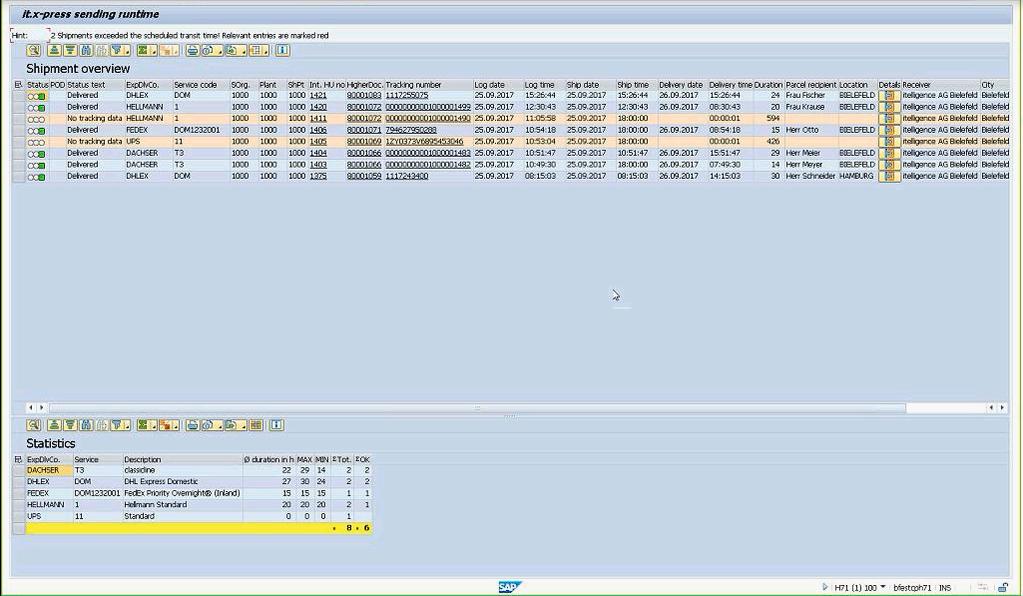Screen dimensions: 1023x596
Task: Open higher-level document 80001059
Action: click(364, 176)
